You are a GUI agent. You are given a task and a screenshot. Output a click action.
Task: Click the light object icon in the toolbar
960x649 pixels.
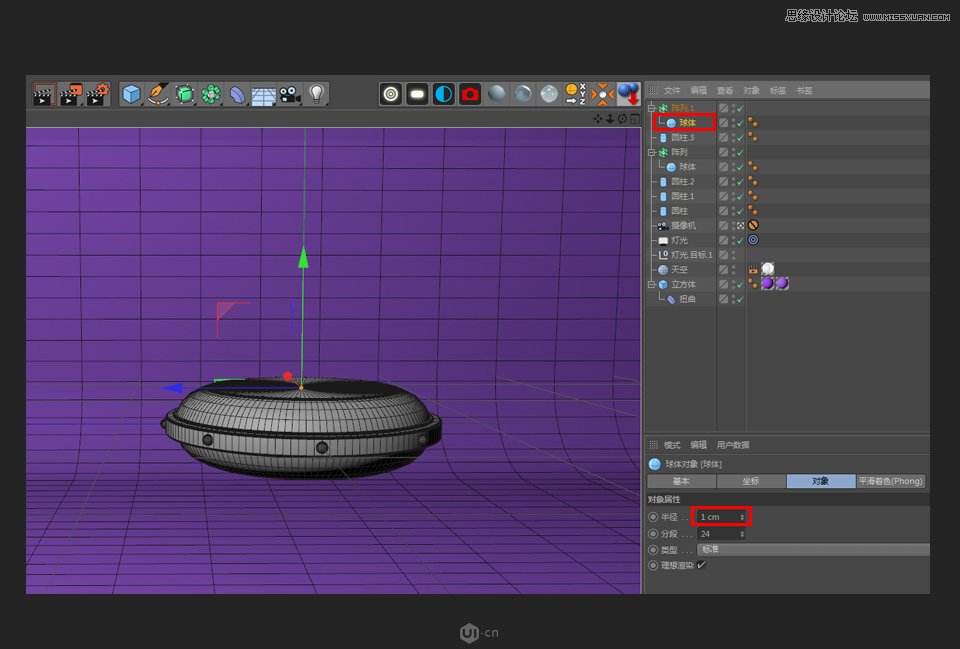click(x=315, y=93)
